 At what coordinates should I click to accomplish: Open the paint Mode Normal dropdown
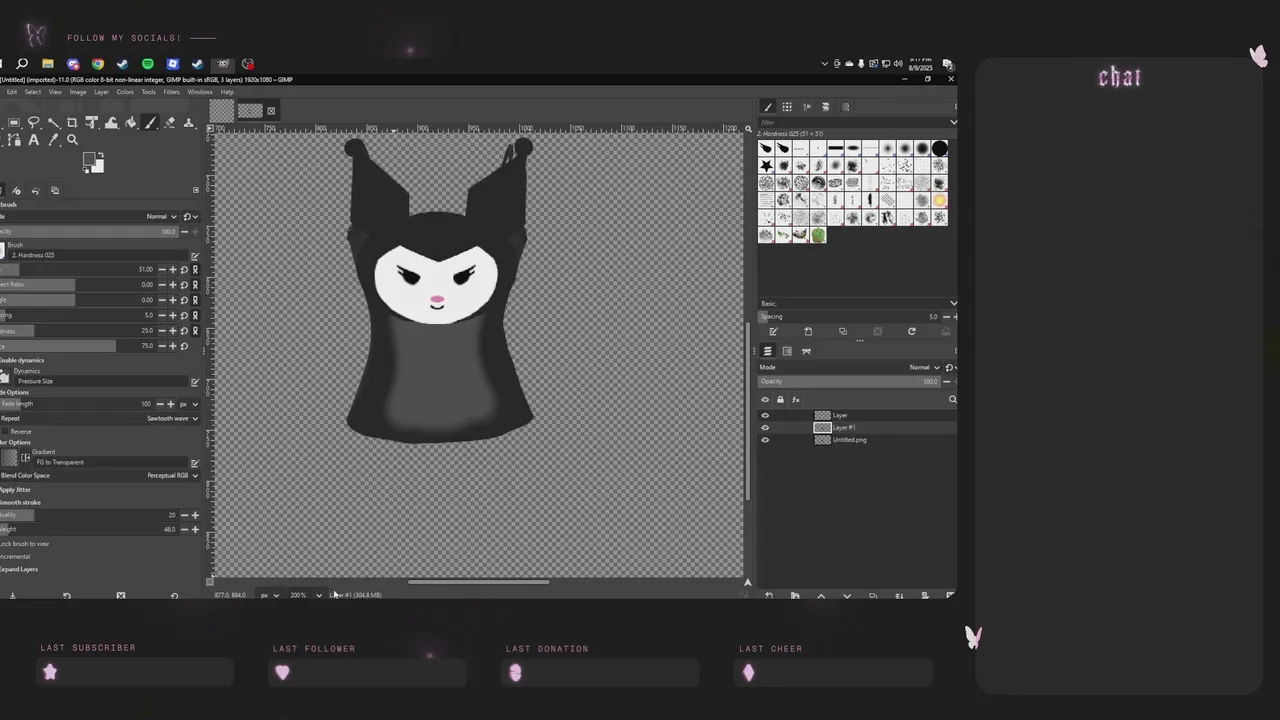(x=161, y=216)
